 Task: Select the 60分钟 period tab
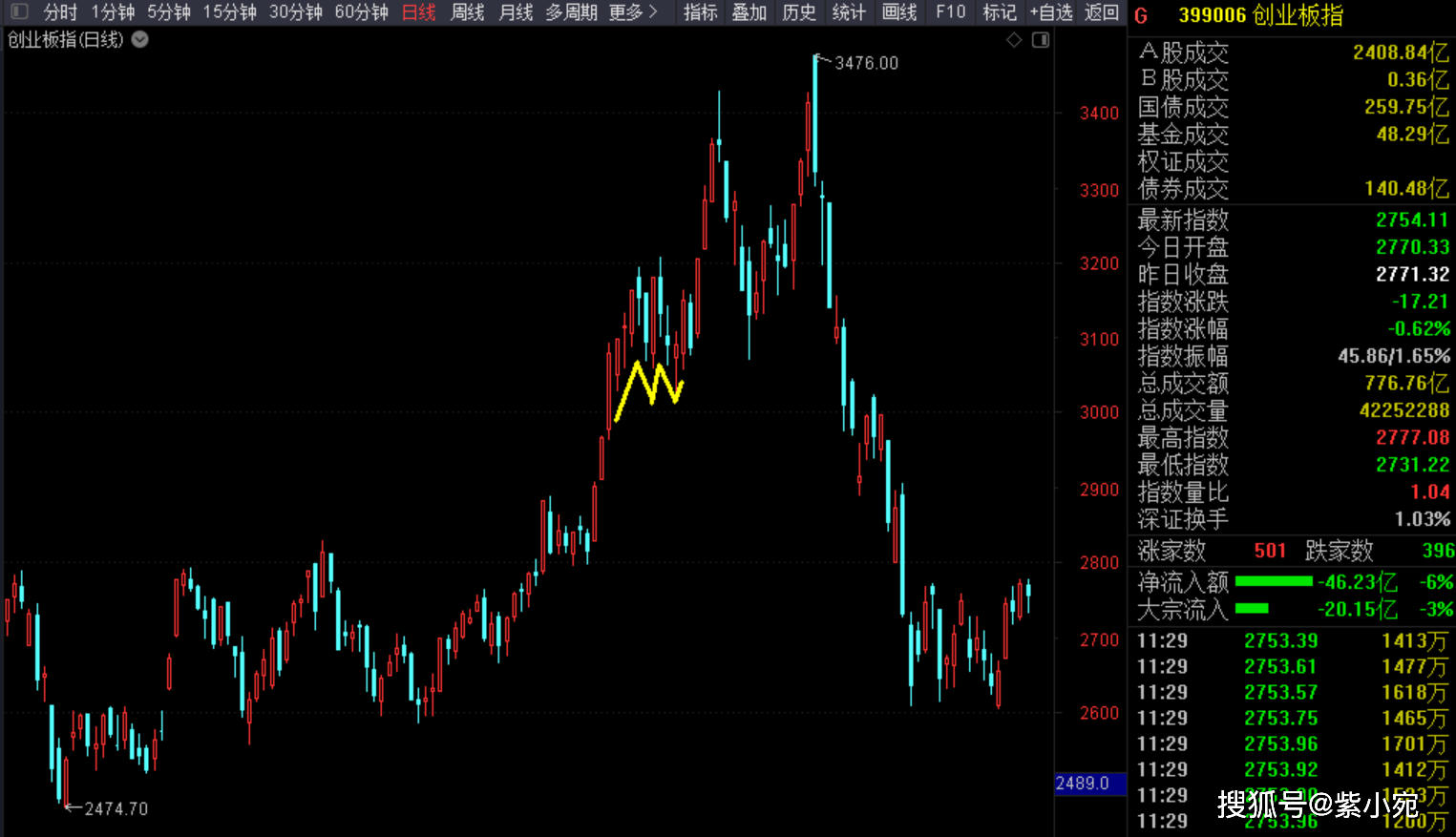[x=362, y=12]
